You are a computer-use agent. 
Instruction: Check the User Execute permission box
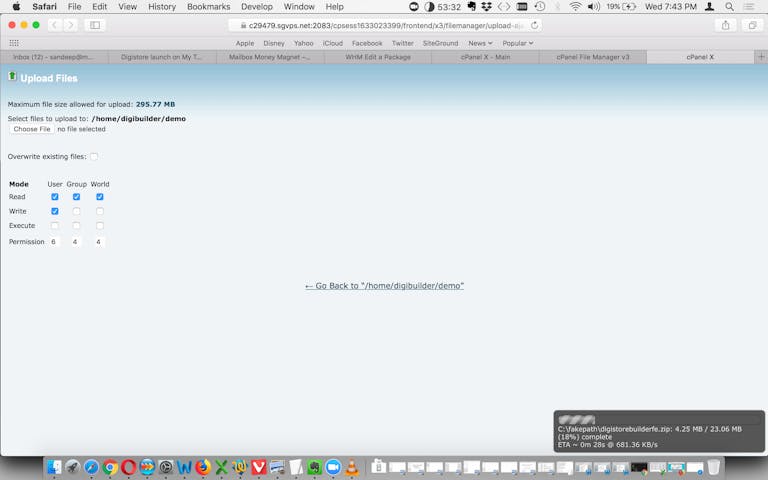(x=55, y=226)
